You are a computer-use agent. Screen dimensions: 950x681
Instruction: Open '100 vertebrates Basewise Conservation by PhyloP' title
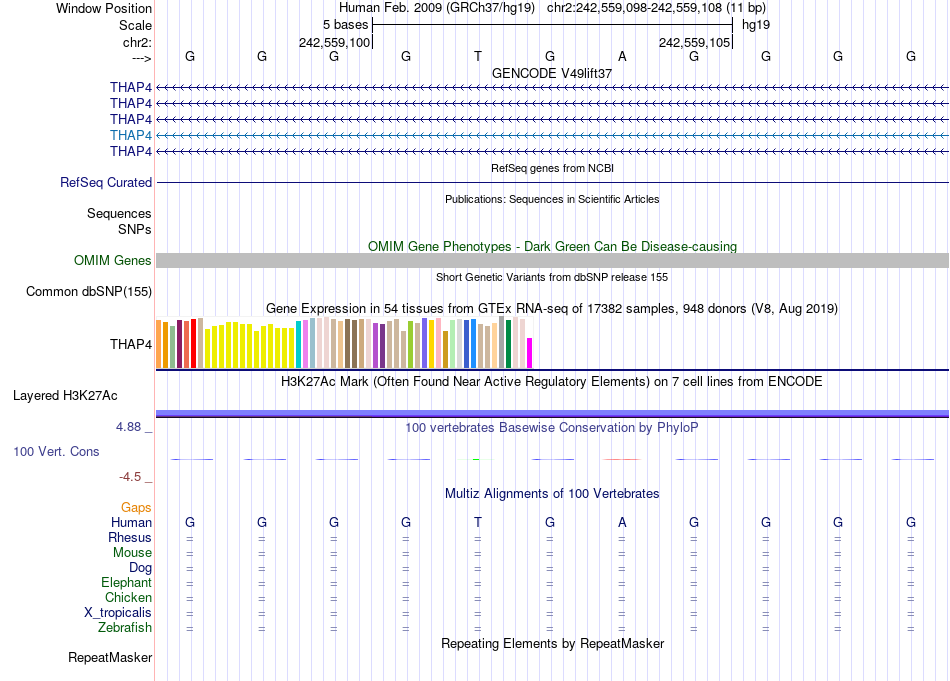coord(552,428)
